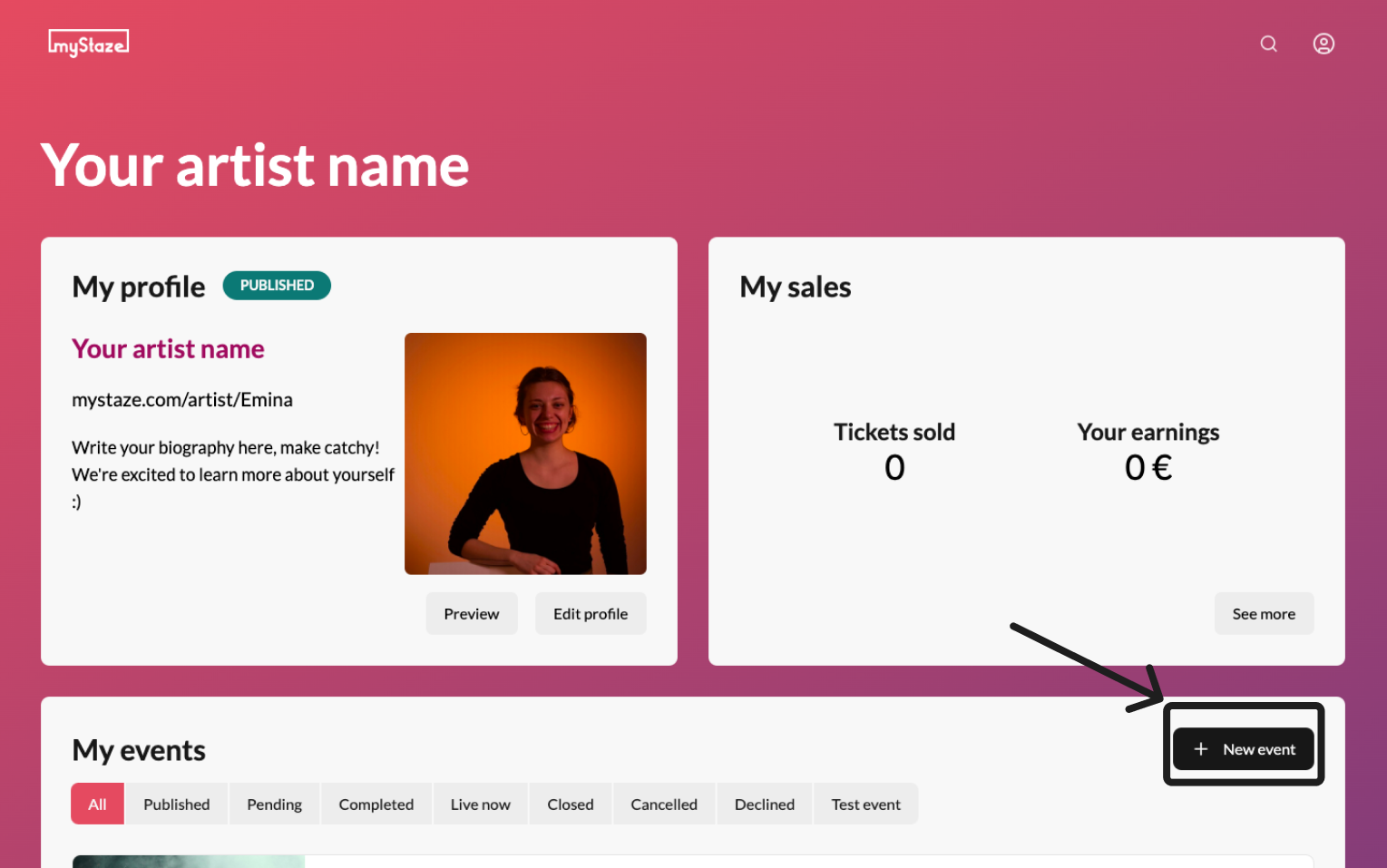Click the 'Tickets sold' value

coord(894,468)
